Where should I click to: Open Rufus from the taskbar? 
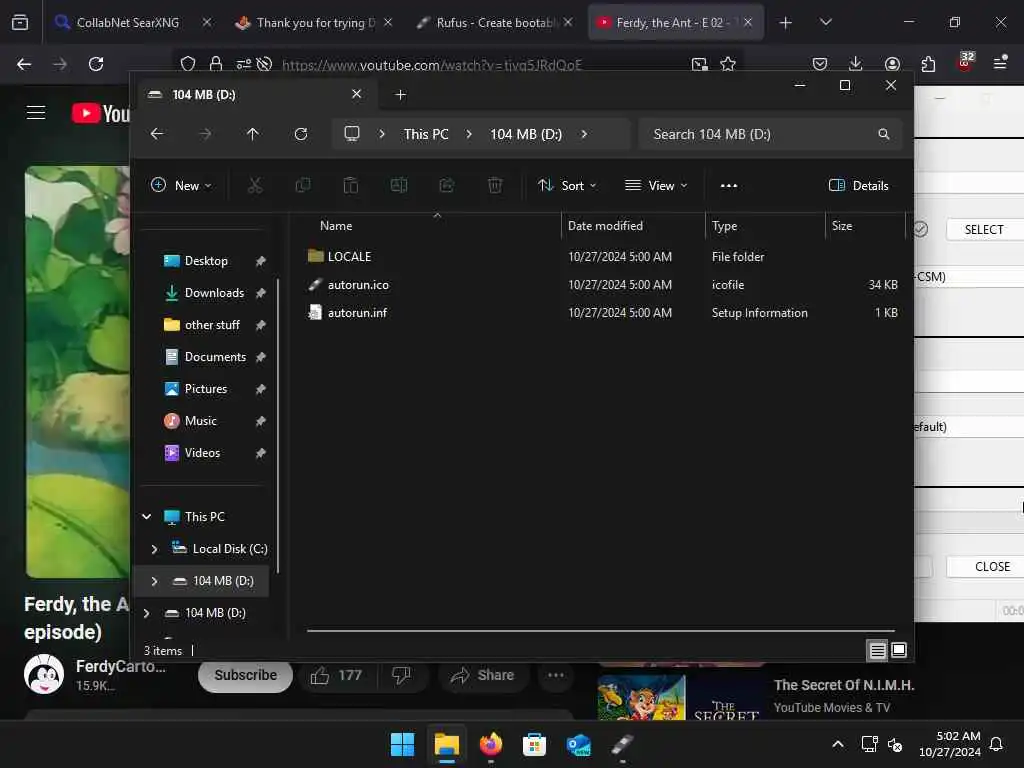coord(622,744)
